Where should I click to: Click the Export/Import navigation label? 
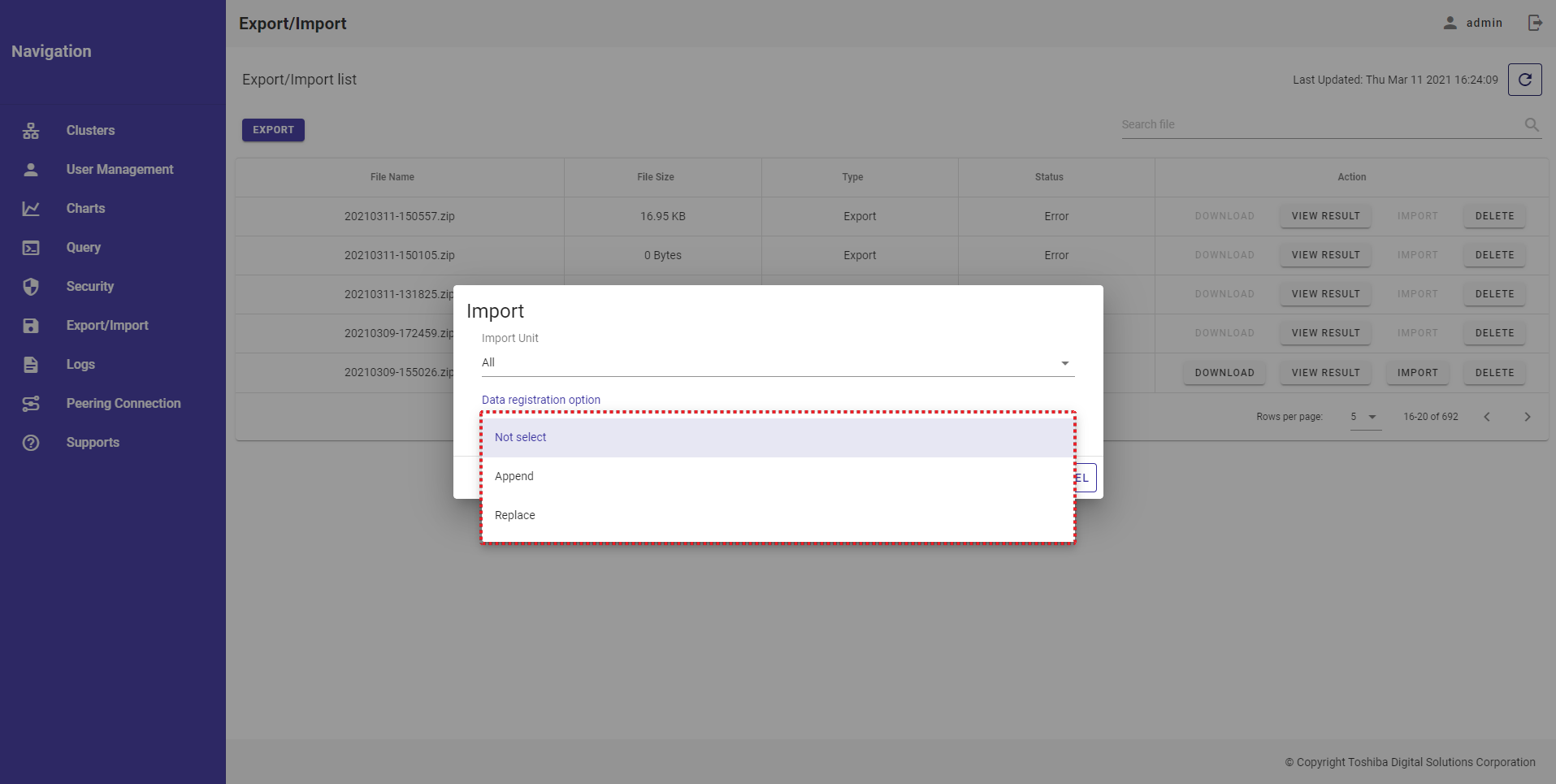[x=107, y=326]
